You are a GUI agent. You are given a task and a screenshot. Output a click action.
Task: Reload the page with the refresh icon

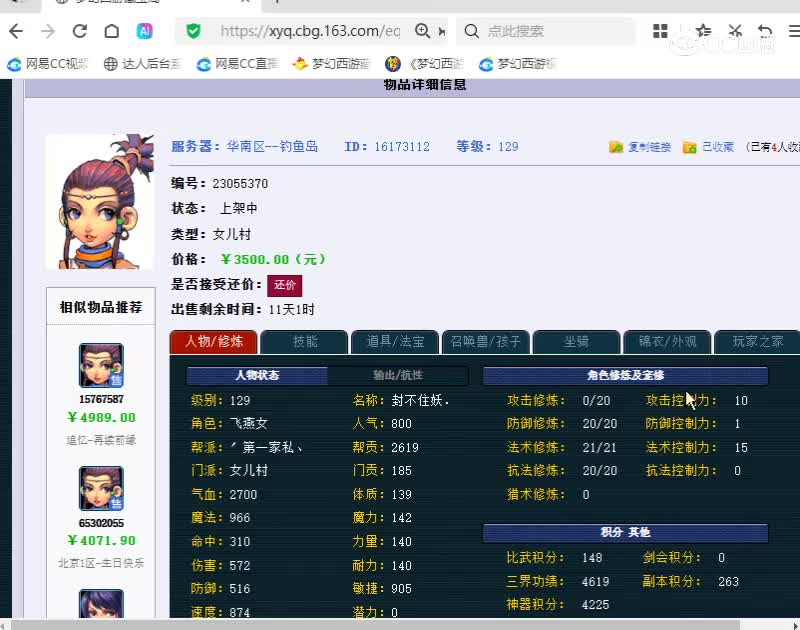79,31
